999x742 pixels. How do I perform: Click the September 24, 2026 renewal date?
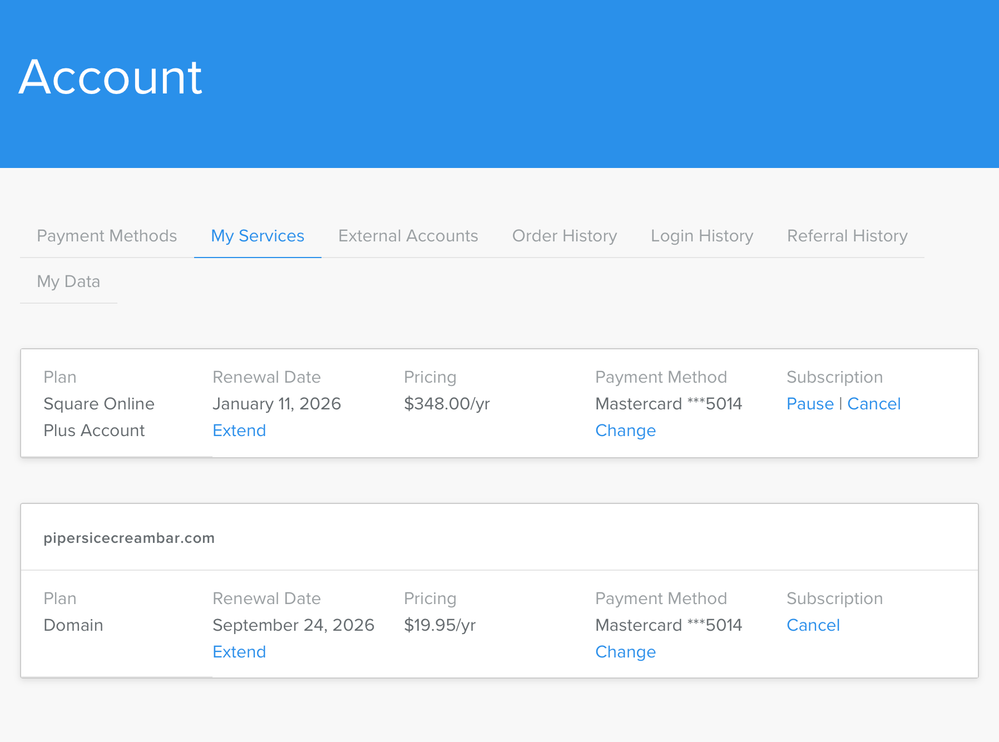[x=293, y=625]
